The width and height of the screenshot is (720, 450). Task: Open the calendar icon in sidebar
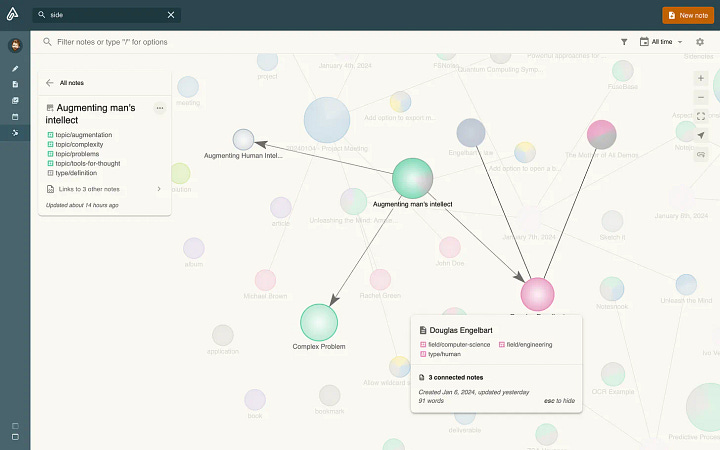[15, 117]
